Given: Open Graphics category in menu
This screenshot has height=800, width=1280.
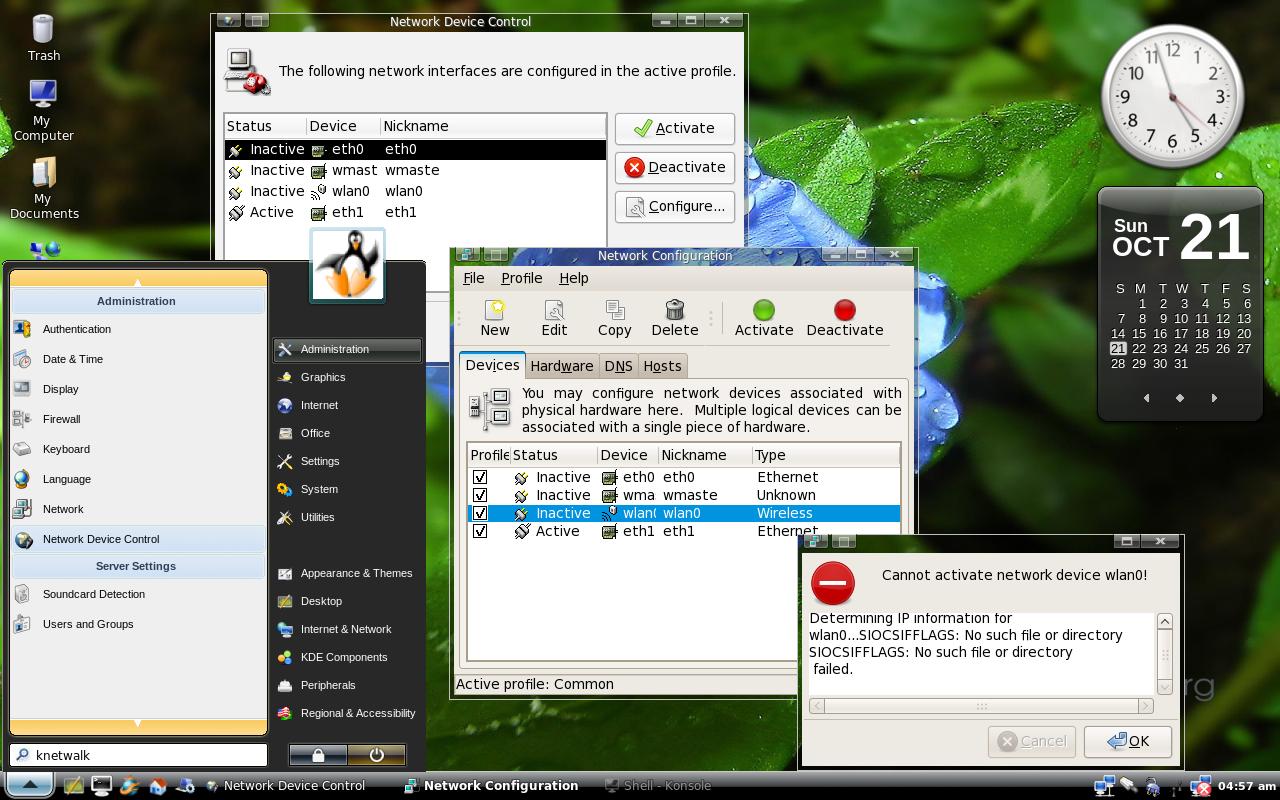Looking at the screenshot, I should (x=347, y=377).
